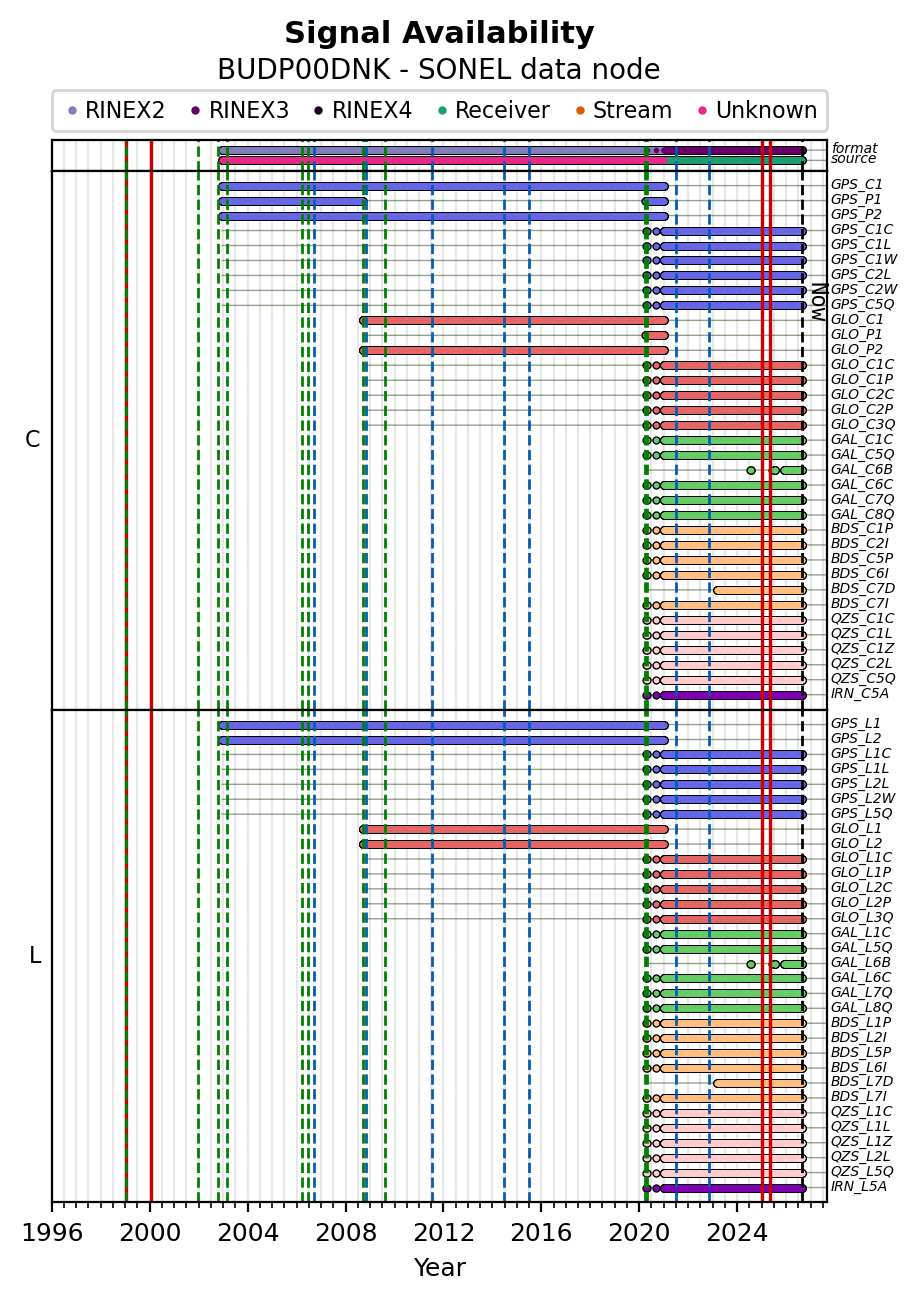Click the Now marker label

818,301
